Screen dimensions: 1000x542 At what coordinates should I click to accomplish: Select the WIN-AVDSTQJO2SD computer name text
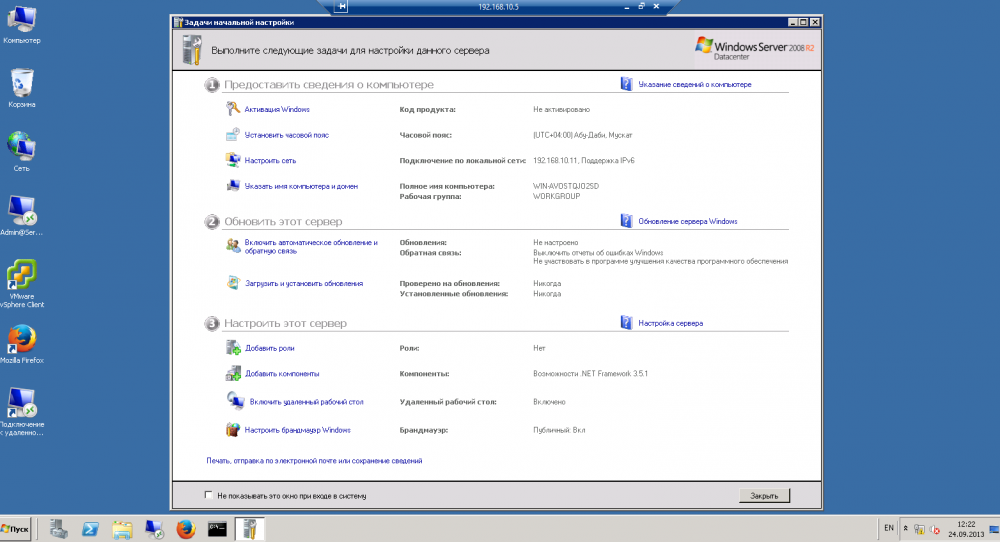click(x=566, y=186)
